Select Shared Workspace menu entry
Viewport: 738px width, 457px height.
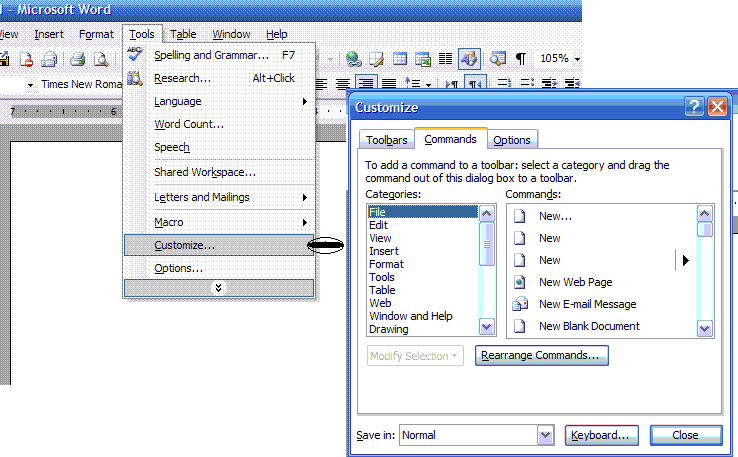[219, 172]
